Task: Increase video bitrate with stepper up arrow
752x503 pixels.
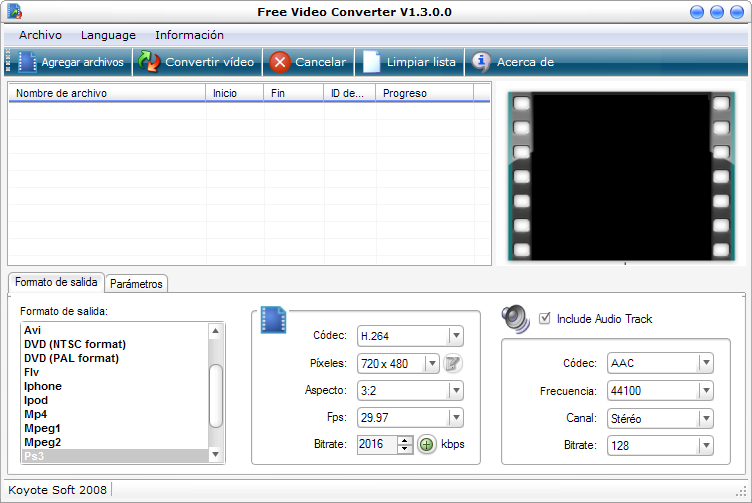Action: pyautogui.click(x=405, y=440)
